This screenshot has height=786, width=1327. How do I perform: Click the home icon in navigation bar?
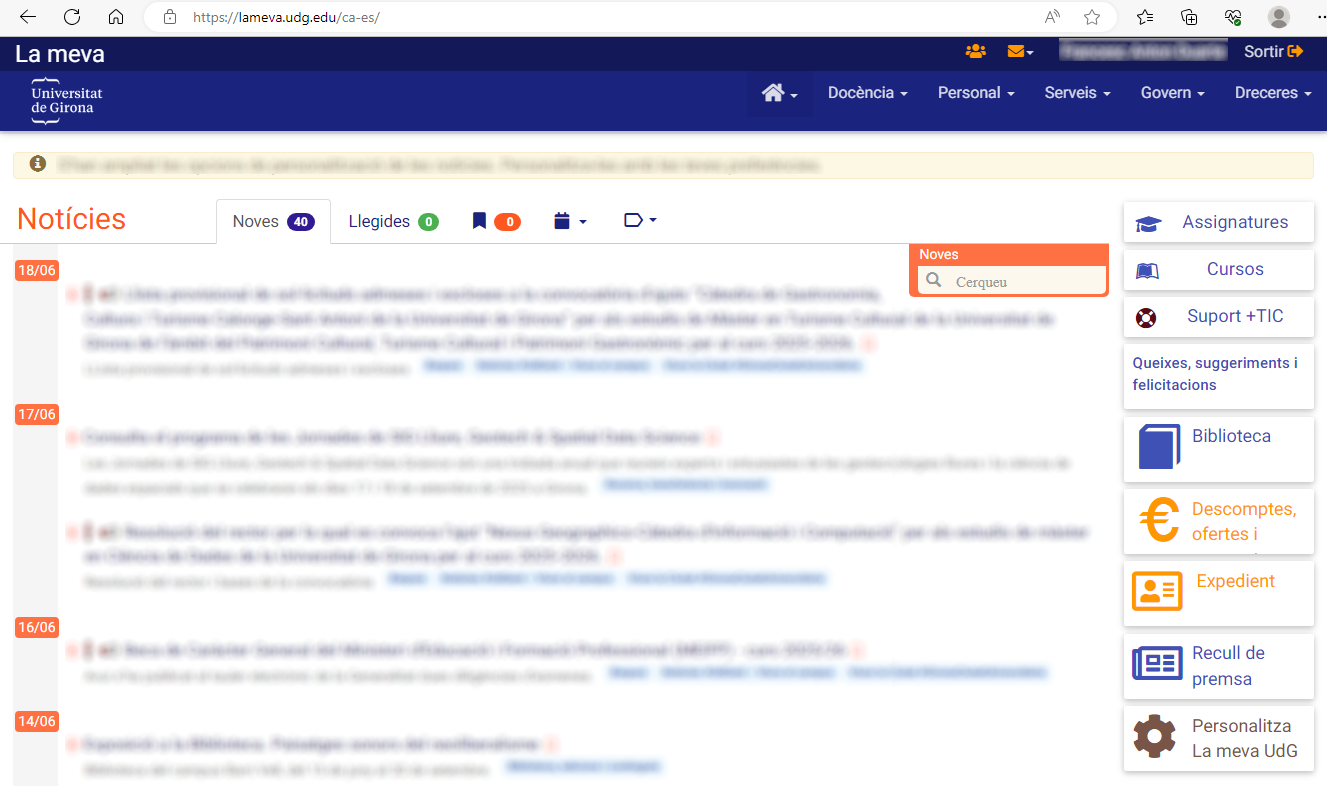point(779,93)
